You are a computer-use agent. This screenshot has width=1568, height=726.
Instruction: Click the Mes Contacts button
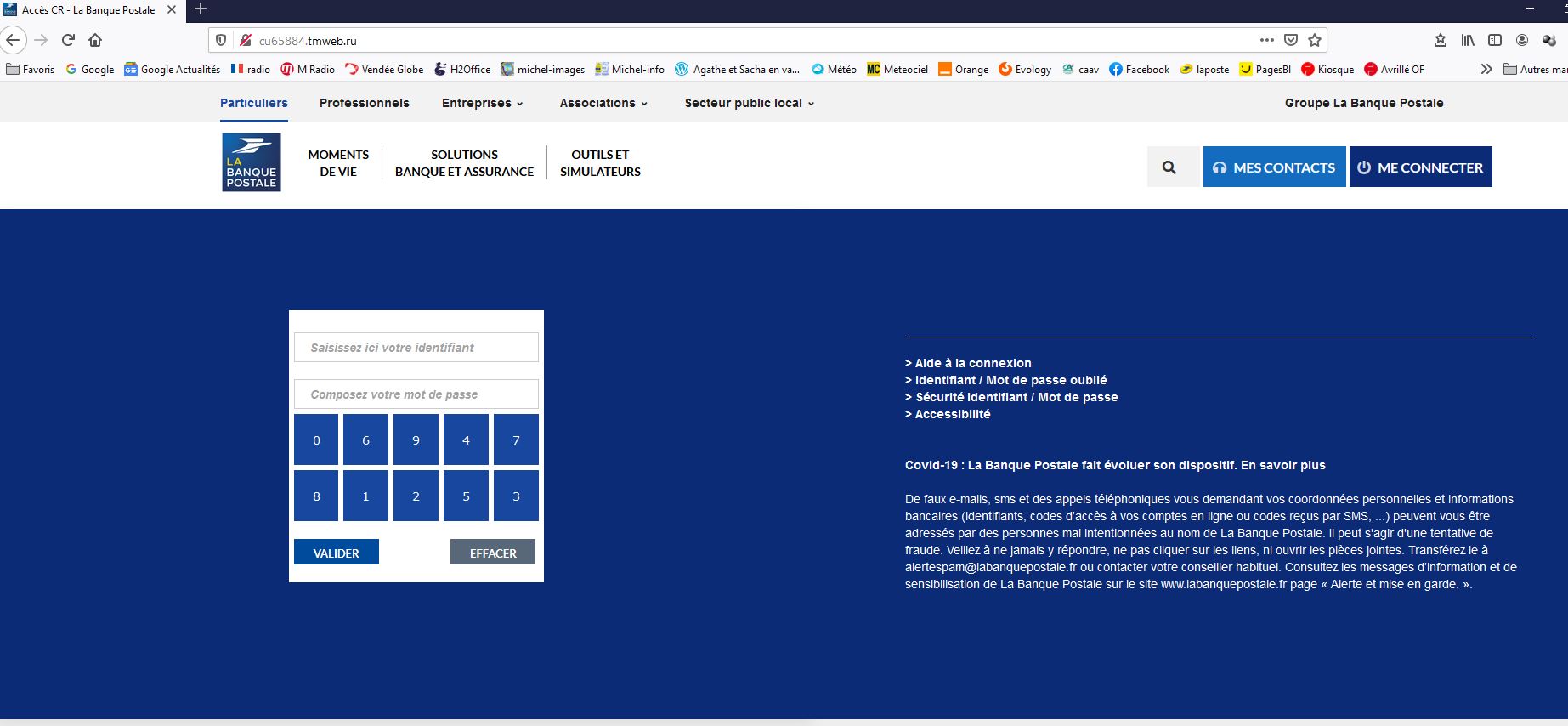(x=1274, y=167)
